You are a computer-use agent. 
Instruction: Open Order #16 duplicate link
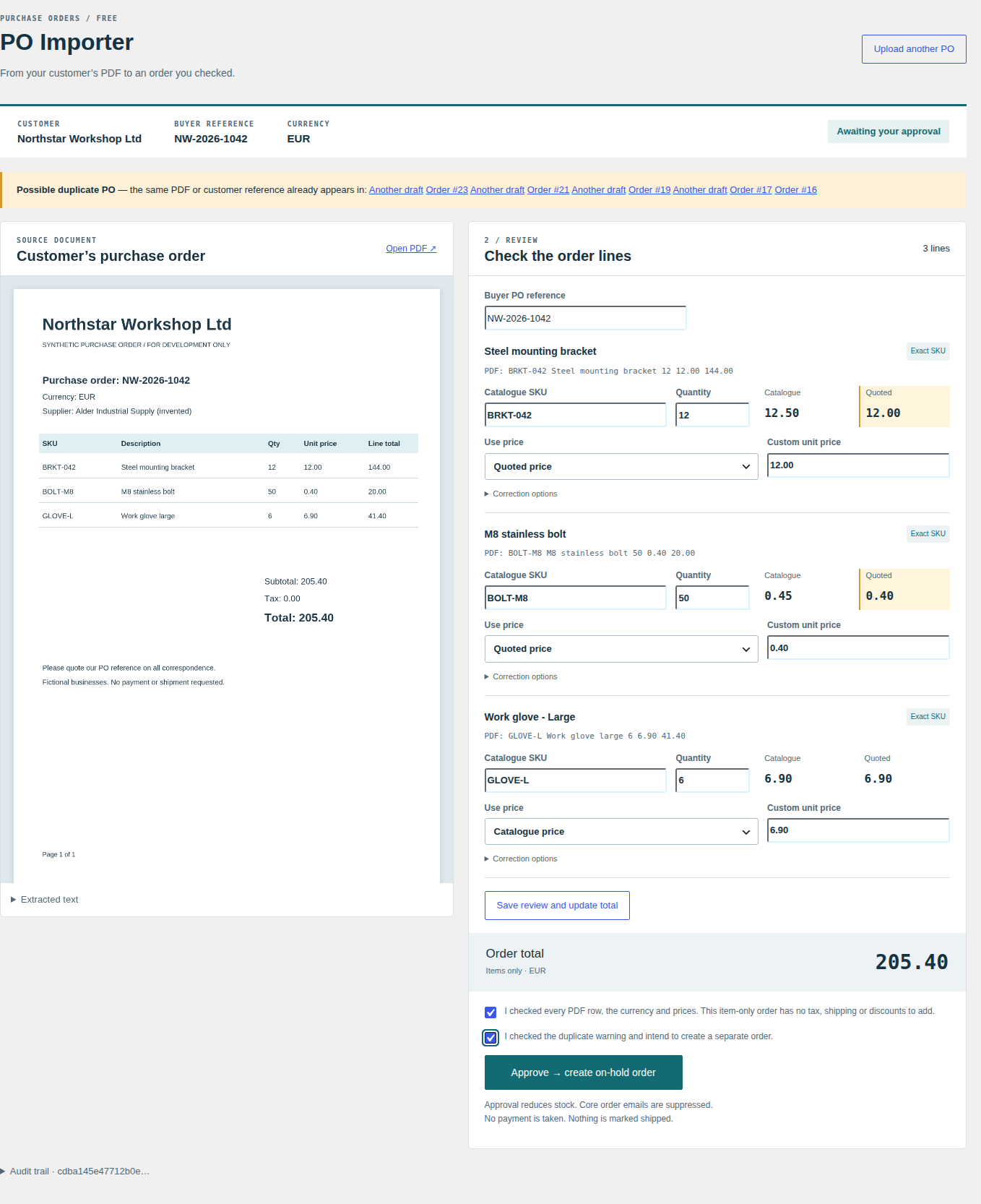795,190
